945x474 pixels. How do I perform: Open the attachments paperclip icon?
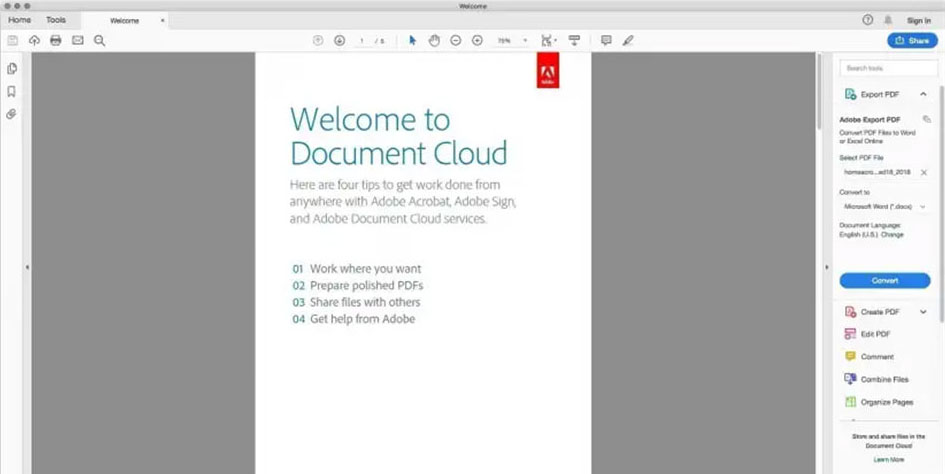pyautogui.click(x=11, y=114)
